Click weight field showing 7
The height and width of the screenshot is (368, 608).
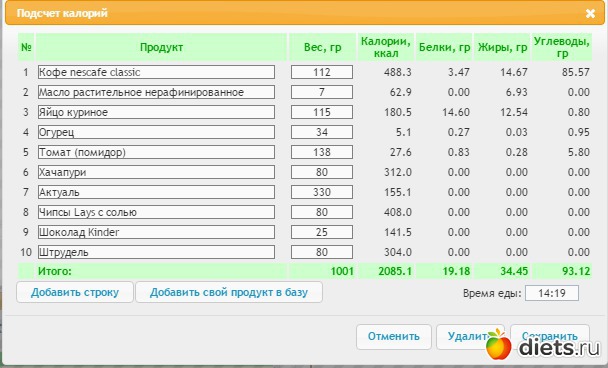322,92
